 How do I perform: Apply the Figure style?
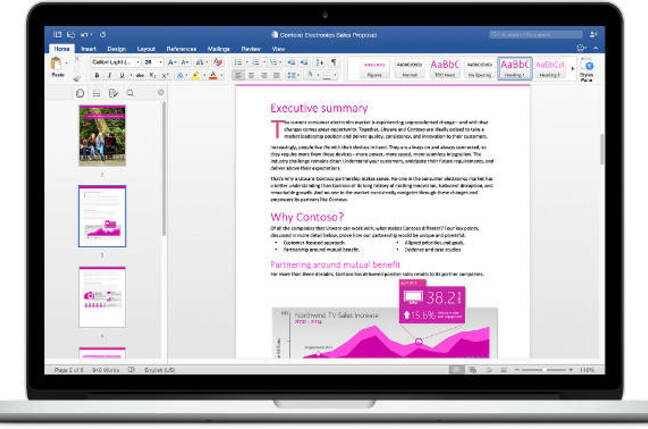pos(374,68)
